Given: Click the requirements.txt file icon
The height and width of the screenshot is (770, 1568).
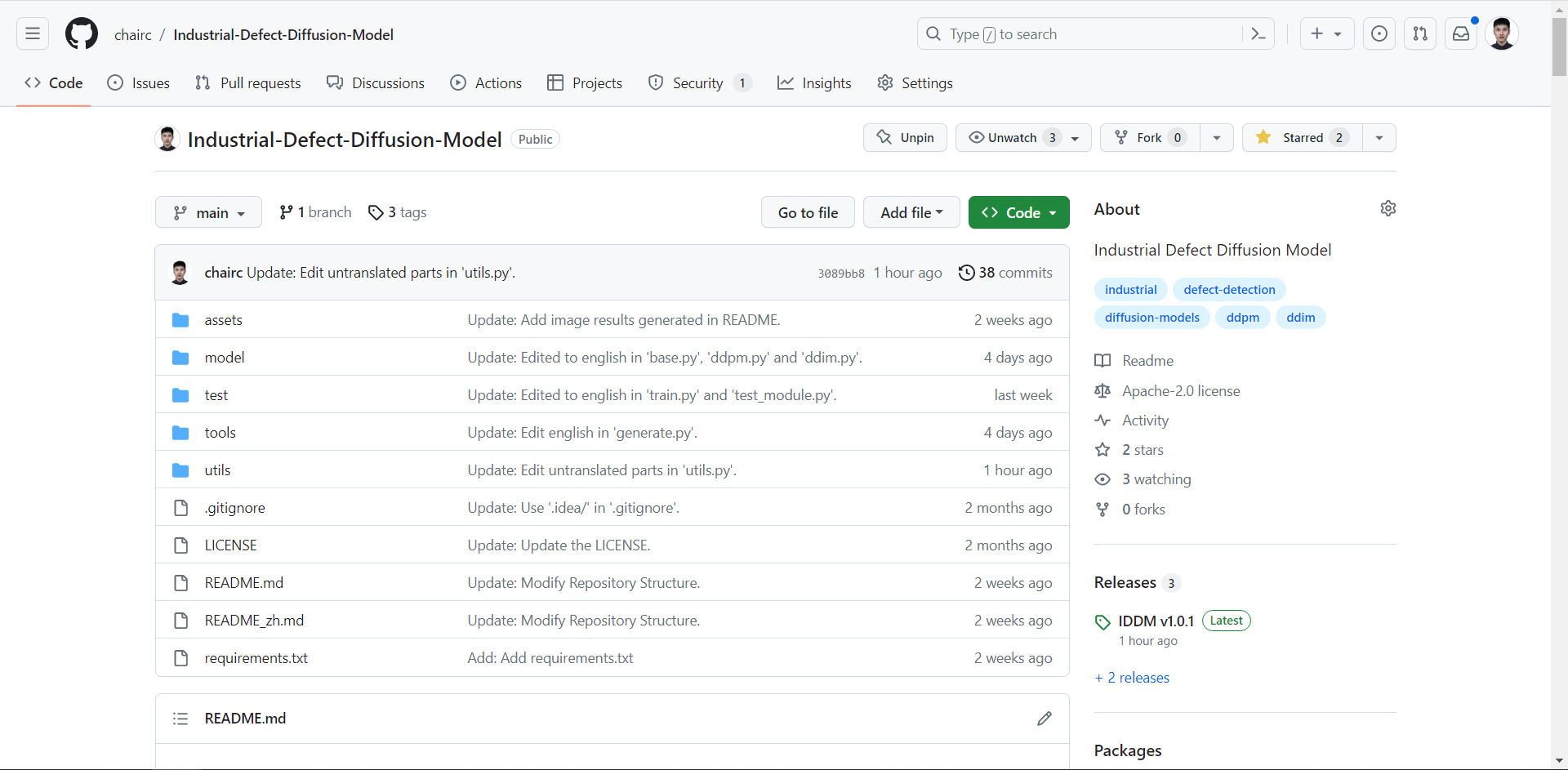Looking at the screenshot, I should coord(180,658).
